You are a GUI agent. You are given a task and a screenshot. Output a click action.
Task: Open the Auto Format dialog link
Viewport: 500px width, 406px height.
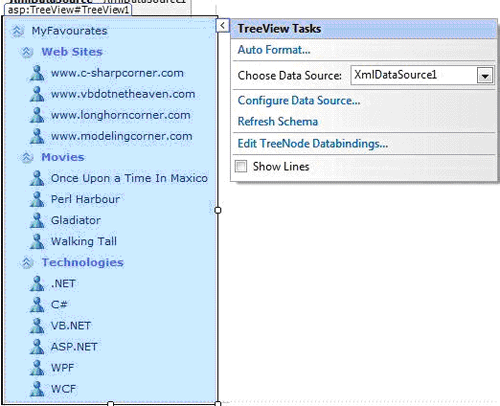[274, 50]
